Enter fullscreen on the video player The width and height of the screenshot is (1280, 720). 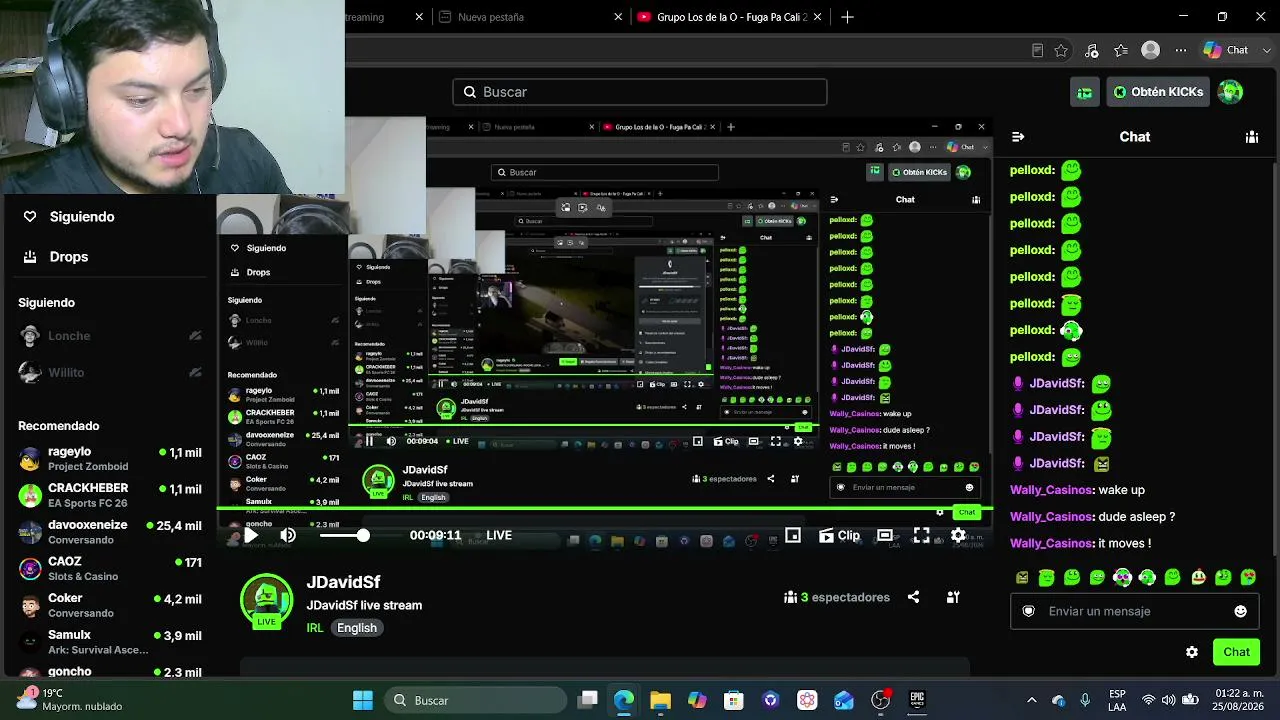click(x=921, y=535)
